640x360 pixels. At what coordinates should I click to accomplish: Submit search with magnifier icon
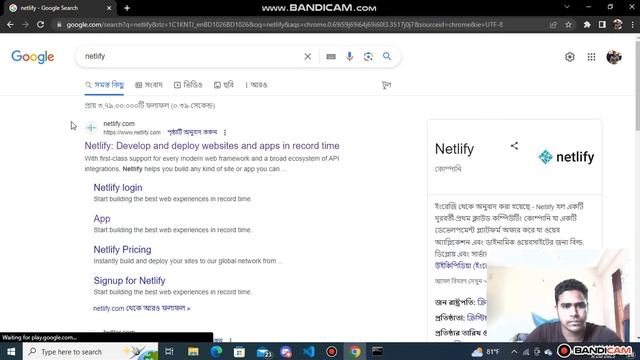(x=387, y=56)
